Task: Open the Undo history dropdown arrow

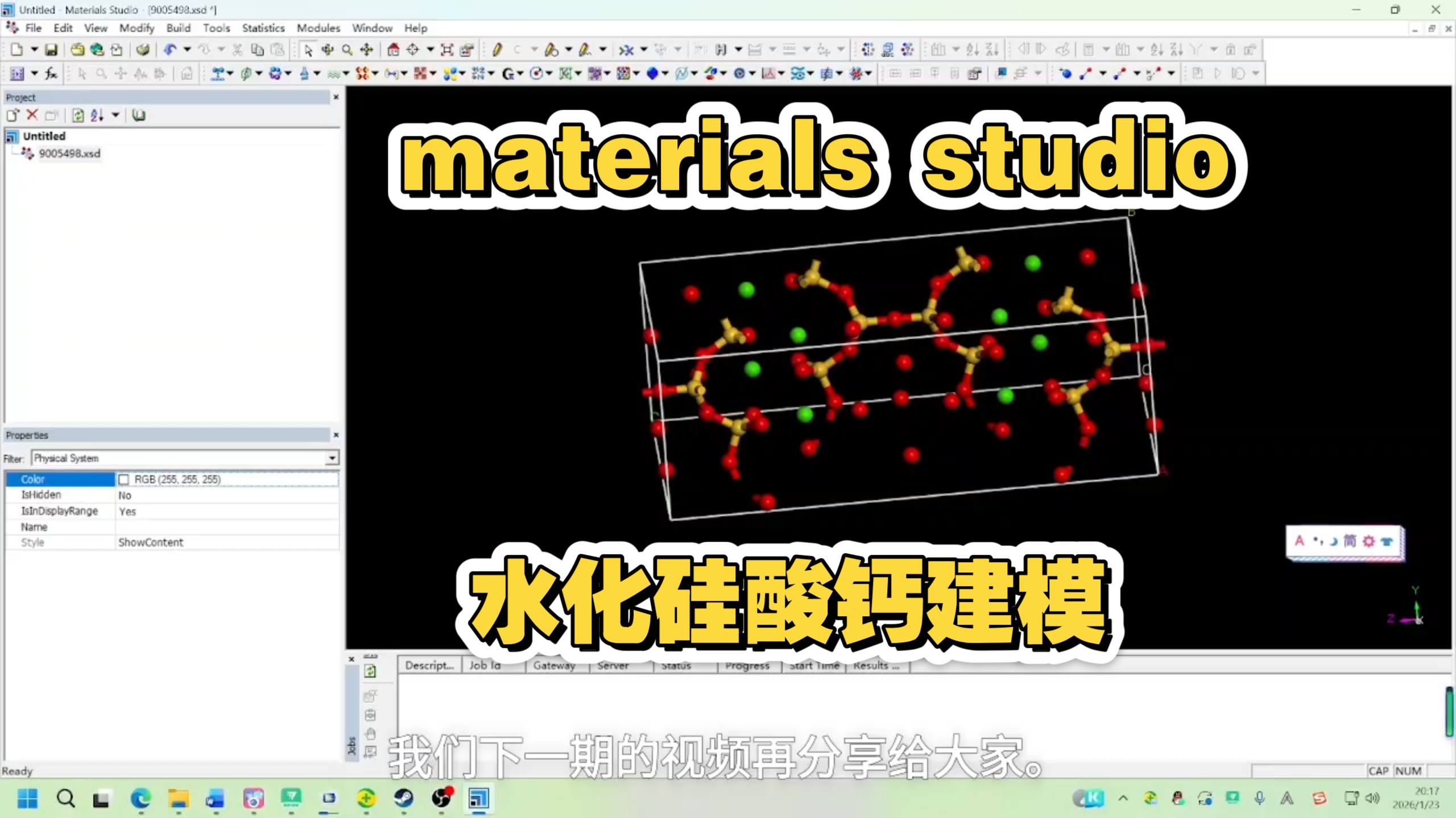Action: click(187, 50)
